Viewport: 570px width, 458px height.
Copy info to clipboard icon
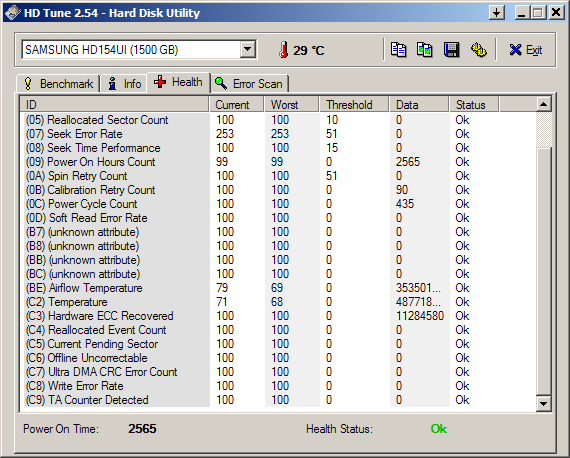tap(398, 50)
